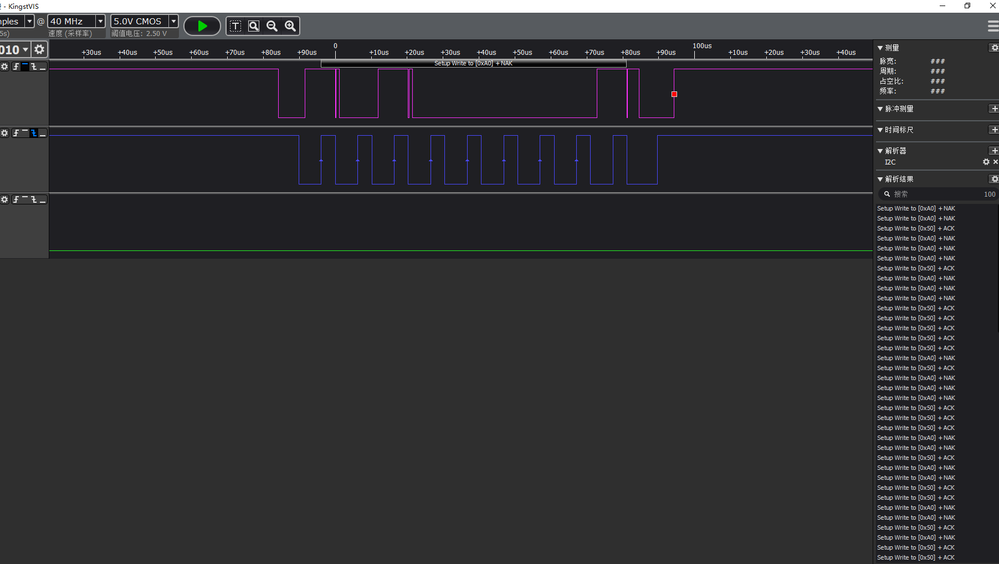Collapse the 解析器 analyzer section
Image resolution: width=999 pixels, height=564 pixels.
click(880, 151)
